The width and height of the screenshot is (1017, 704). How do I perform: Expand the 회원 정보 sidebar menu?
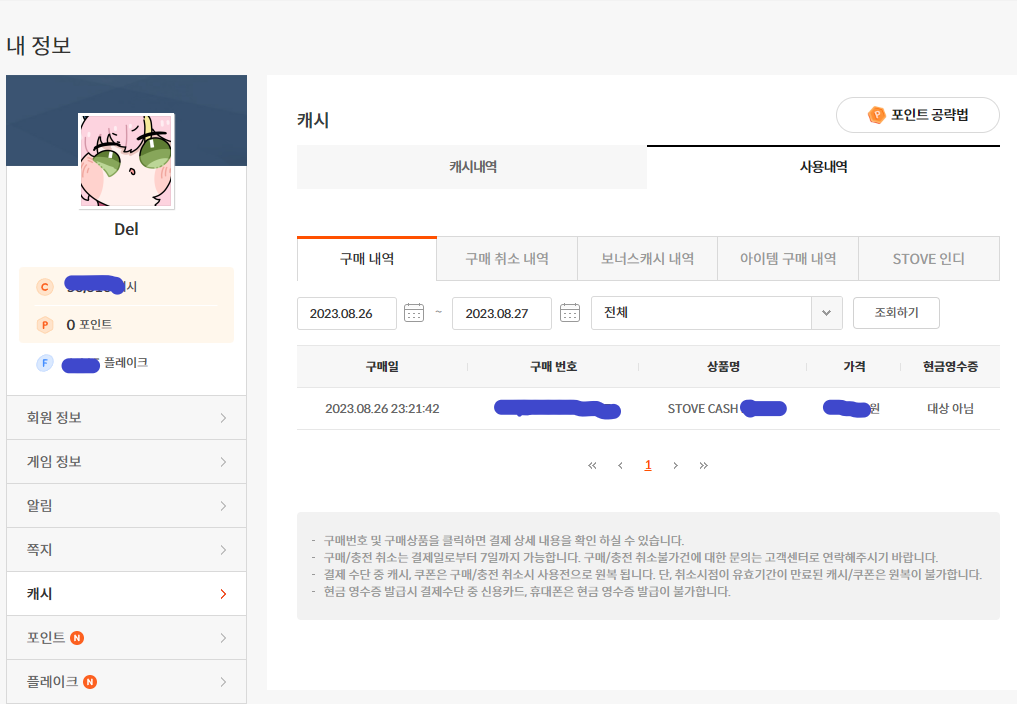(x=126, y=418)
